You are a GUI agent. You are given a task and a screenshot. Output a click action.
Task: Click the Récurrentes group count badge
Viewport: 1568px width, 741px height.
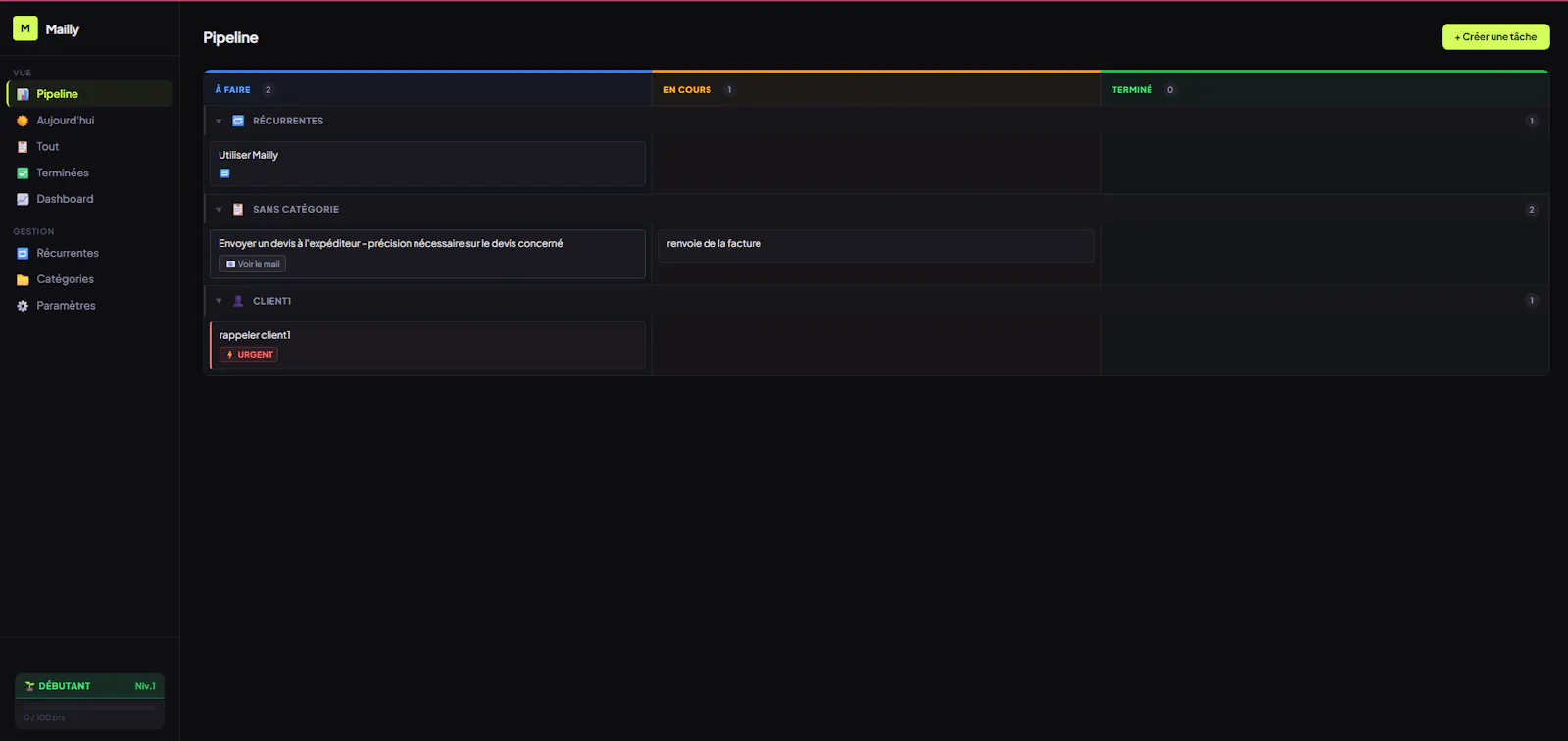(x=1532, y=122)
